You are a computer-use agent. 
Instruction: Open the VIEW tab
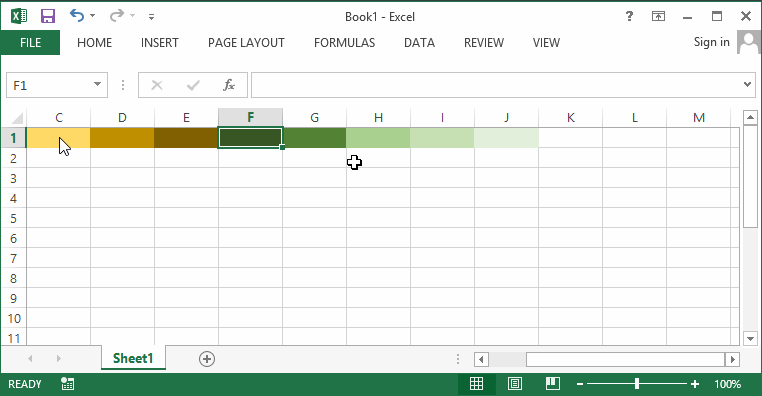click(546, 43)
